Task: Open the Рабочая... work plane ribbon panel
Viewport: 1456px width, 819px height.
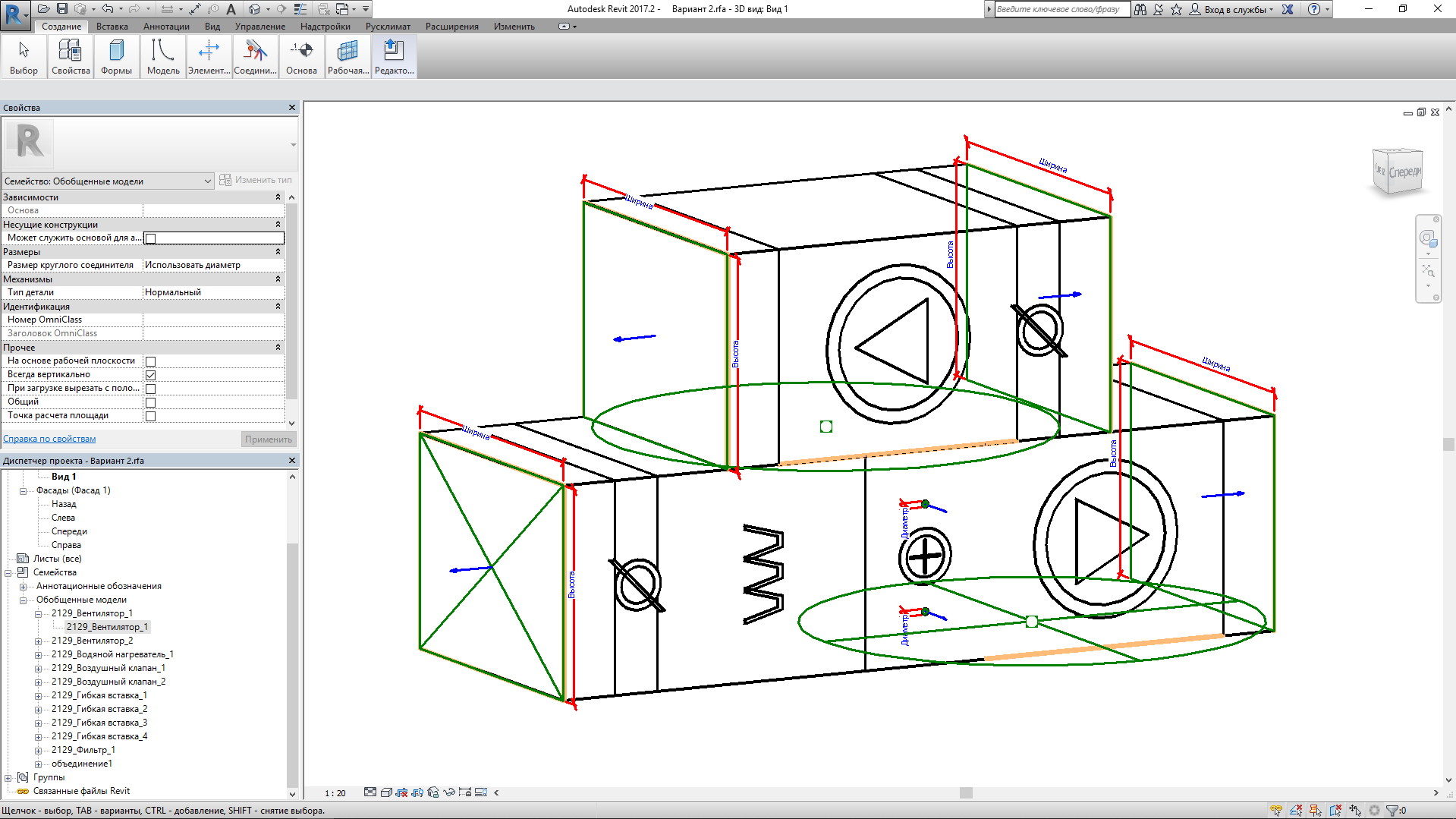Action: pos(348,57)
